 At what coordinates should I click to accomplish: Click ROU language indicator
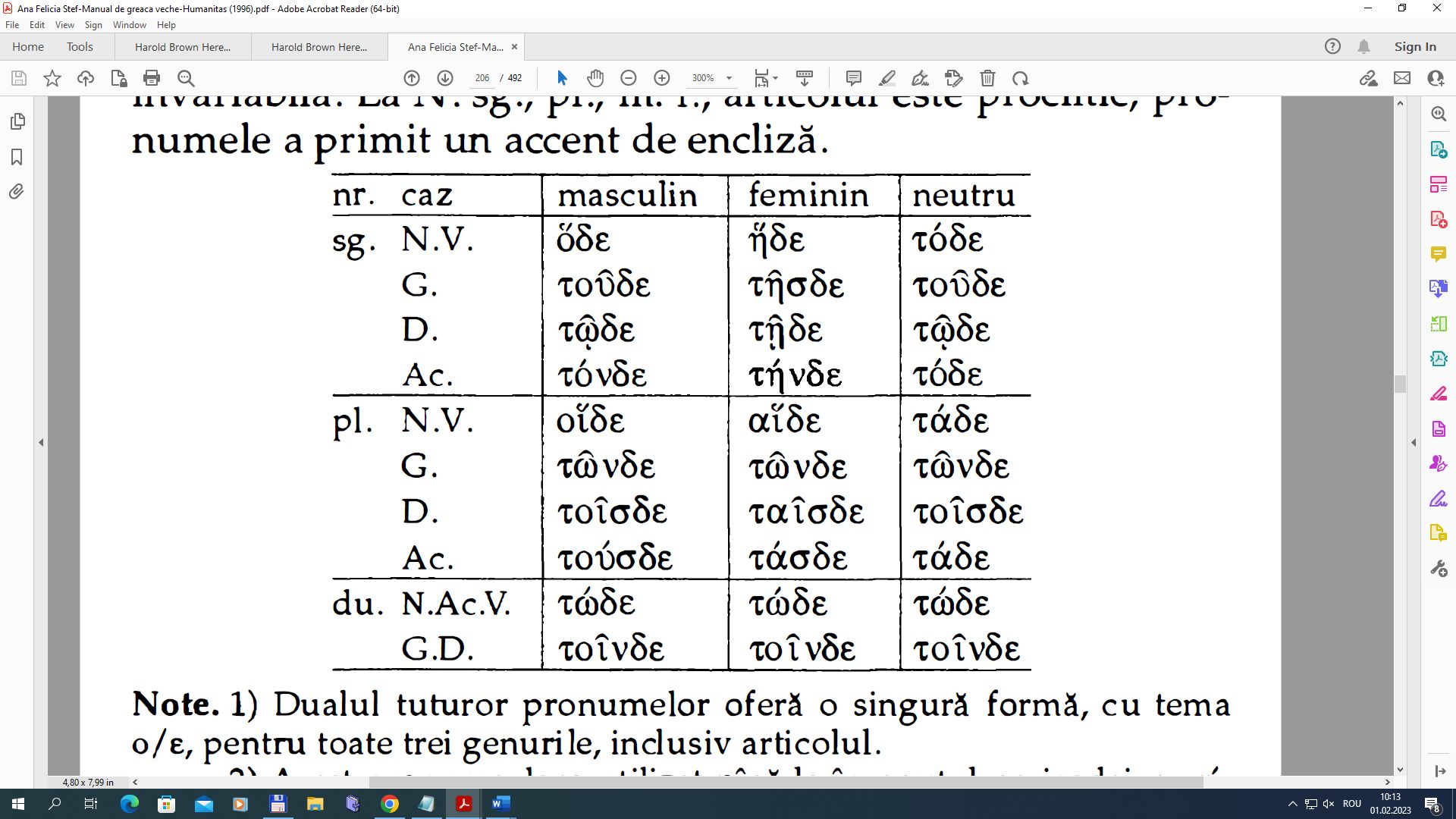click(1352, 804)
